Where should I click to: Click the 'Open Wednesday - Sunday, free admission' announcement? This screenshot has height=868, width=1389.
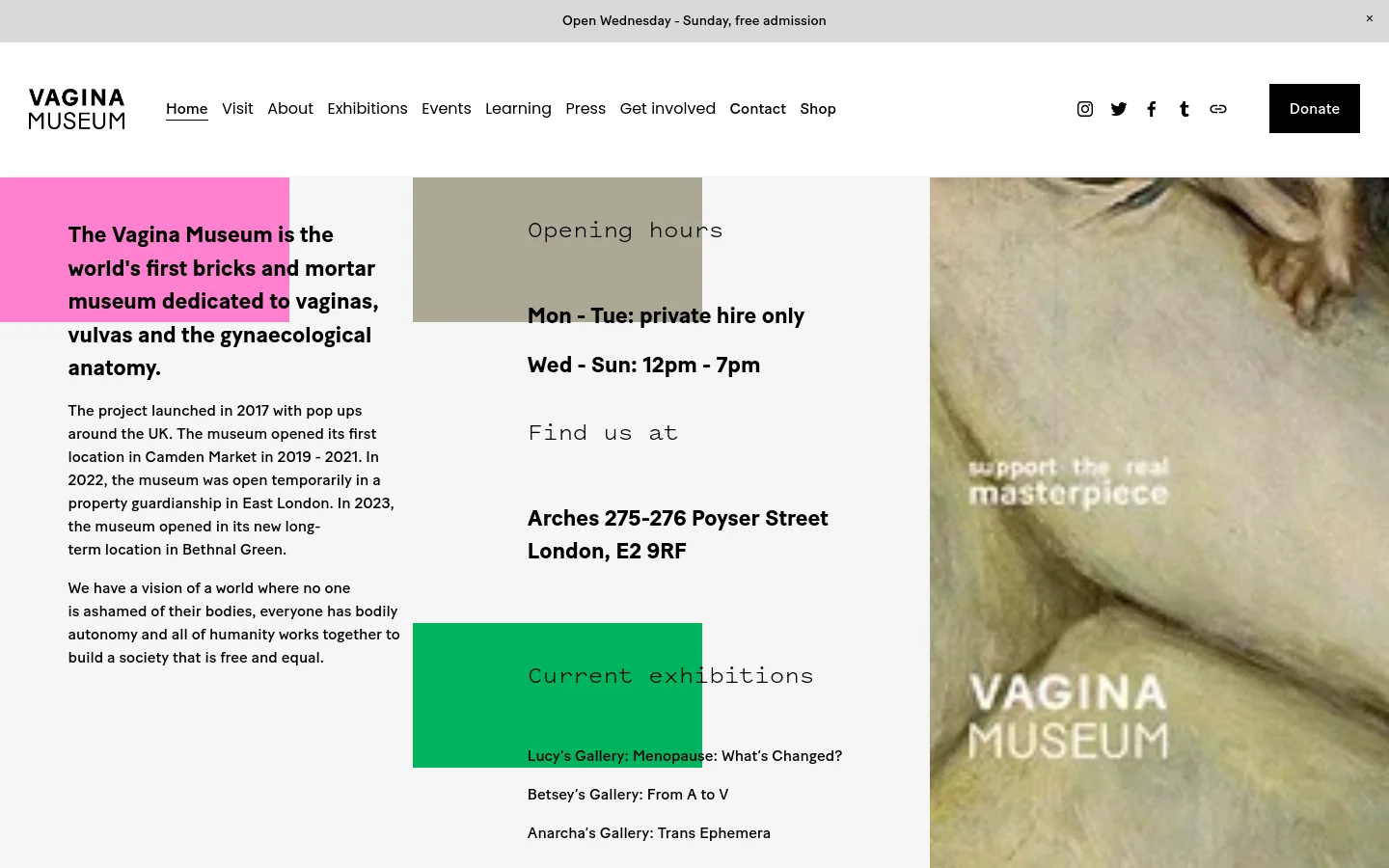pos(694,20)
